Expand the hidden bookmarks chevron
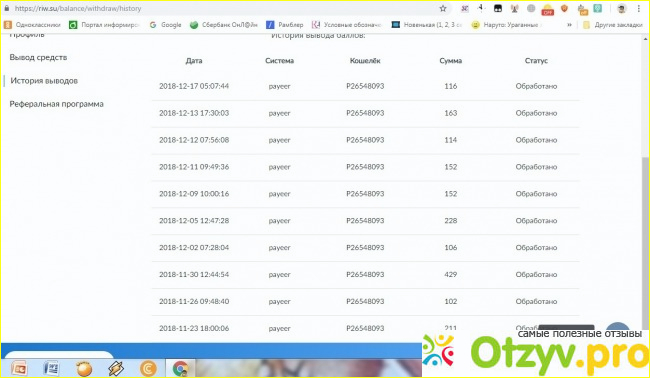Screen dimensions: 650x378 (569, 25)
